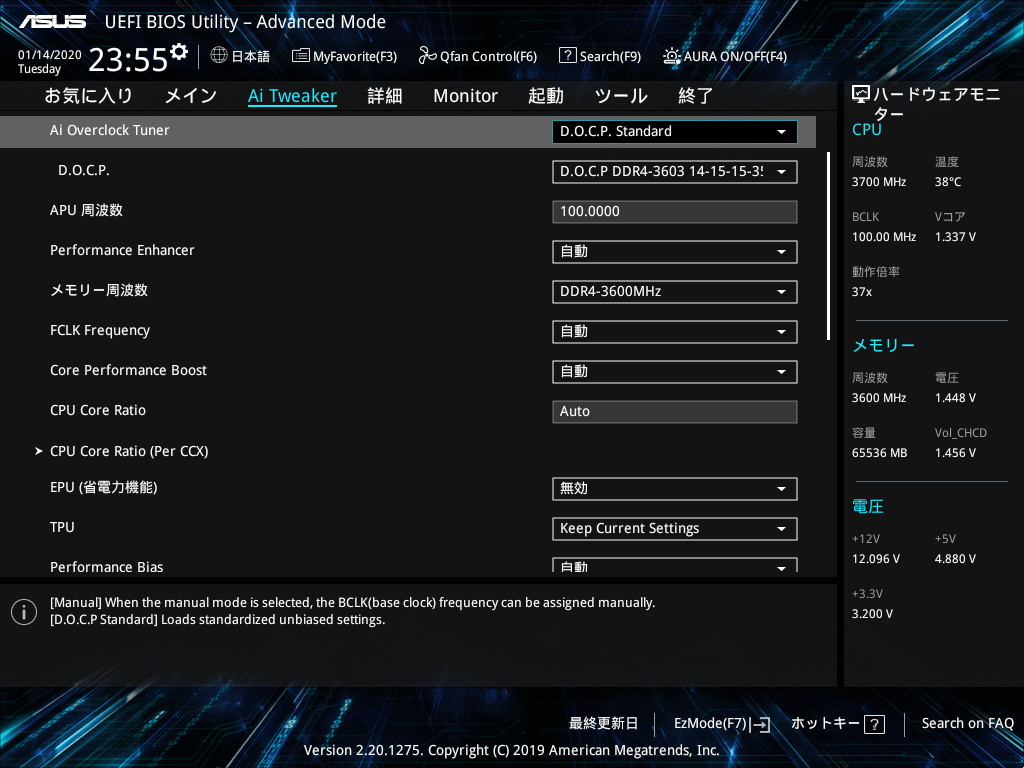This screenshot has width=1024, height=768.
Task: Open the 詳細 tab
Action: point(385,96)
